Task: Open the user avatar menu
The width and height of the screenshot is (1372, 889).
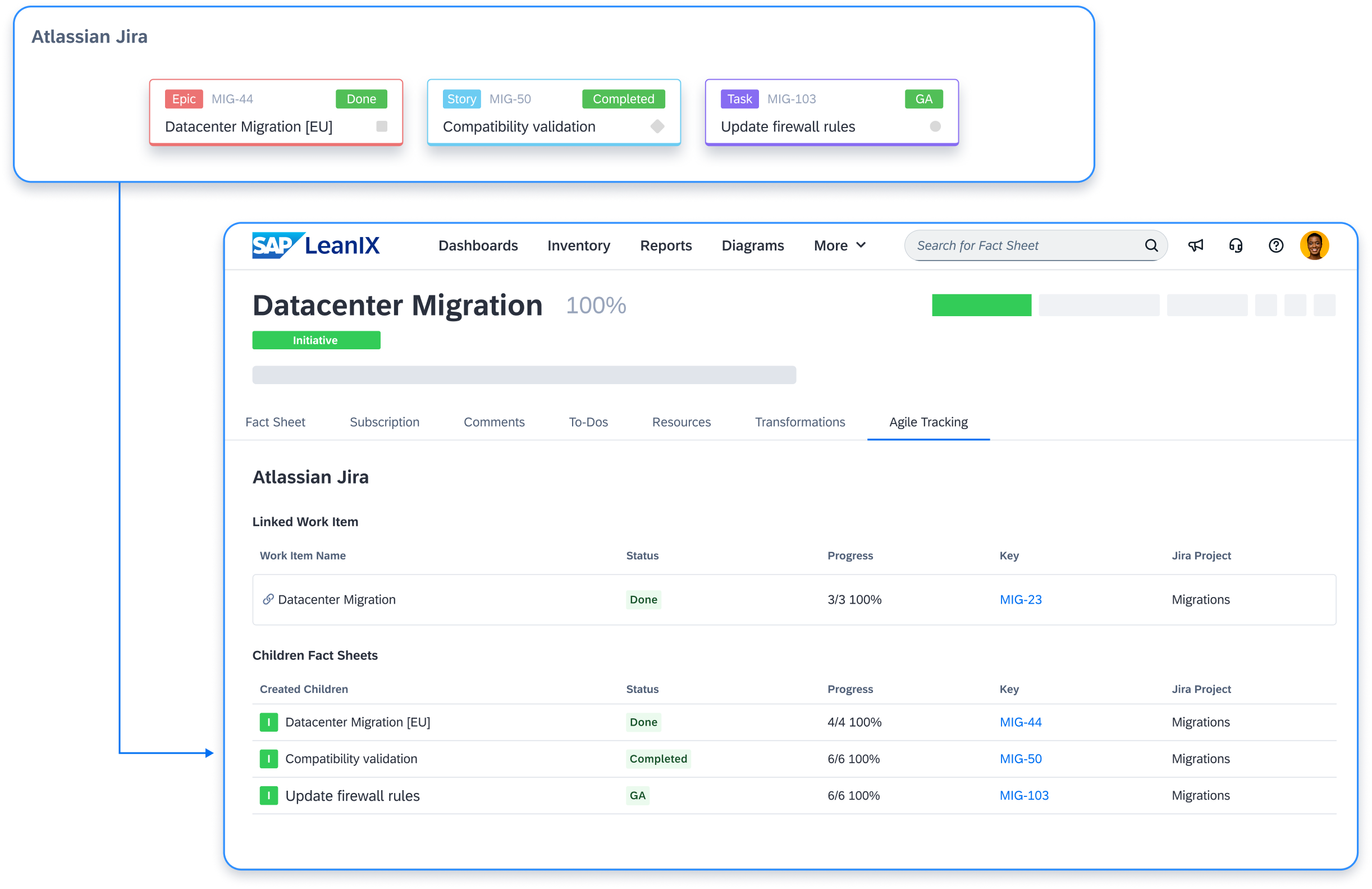Action: pyautogui.click(x=1315, y=245)
